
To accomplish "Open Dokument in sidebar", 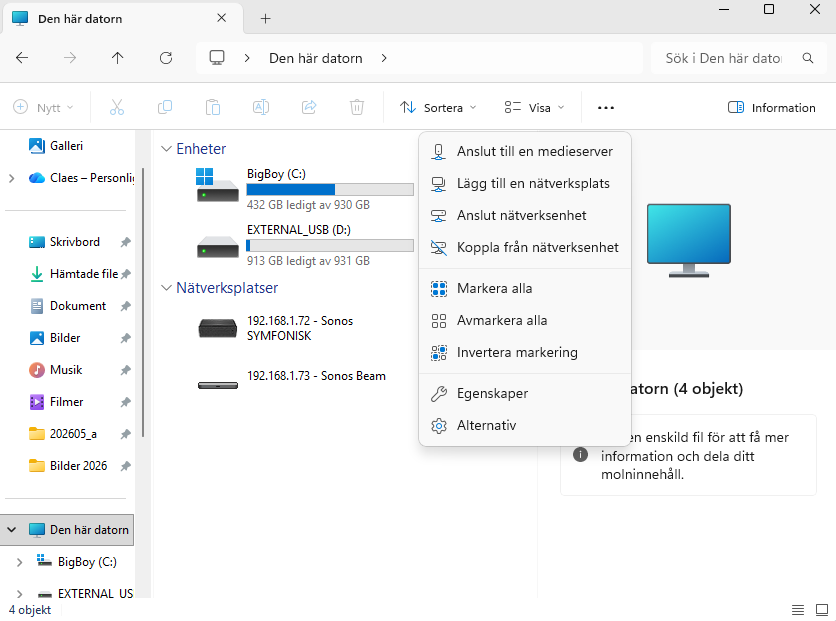I will coord(67,306).
